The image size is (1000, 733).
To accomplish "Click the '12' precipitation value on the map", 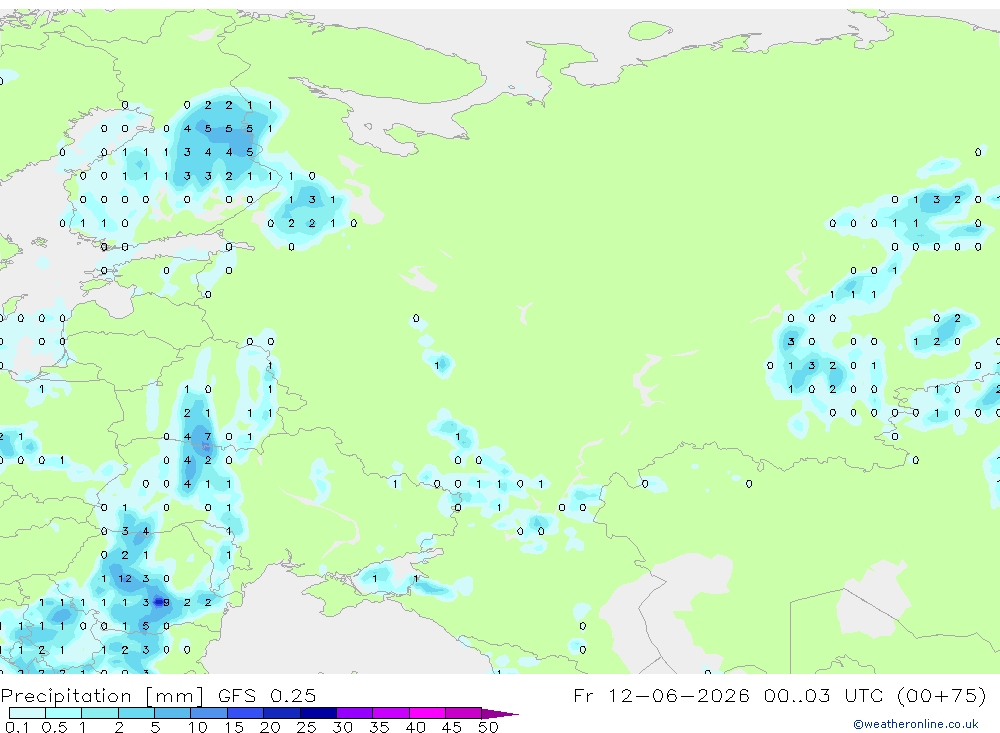I will (x=125, y=579).
